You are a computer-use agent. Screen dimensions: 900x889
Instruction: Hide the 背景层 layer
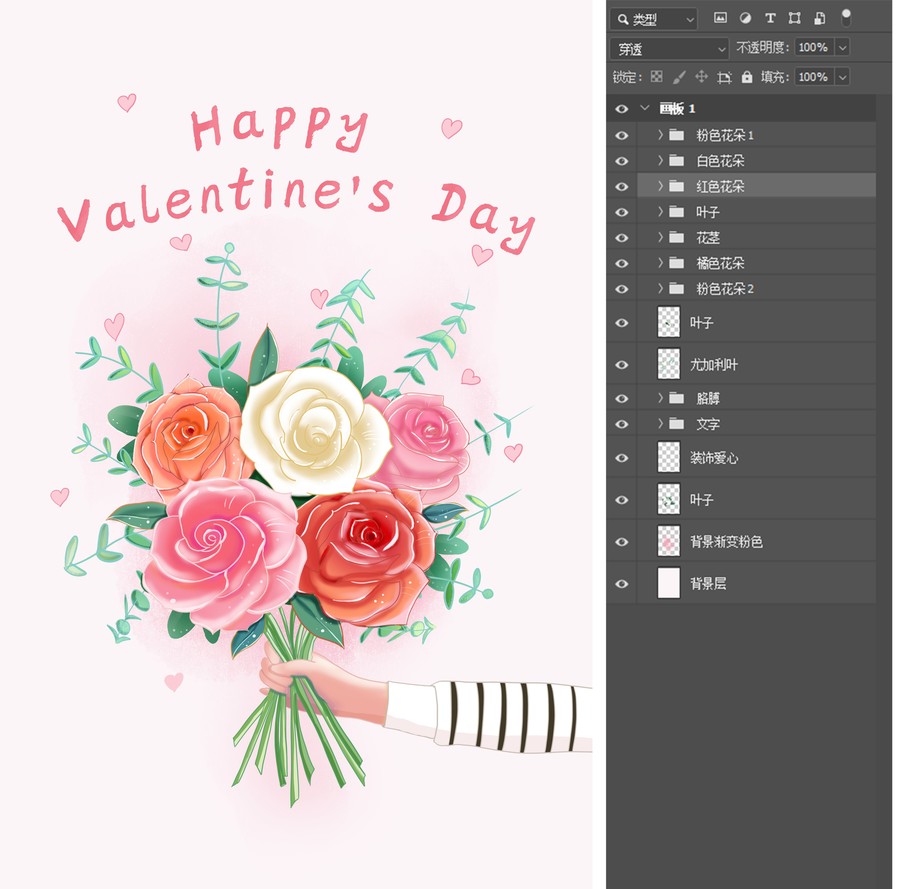pyautogui.click(x=622, y=584)
